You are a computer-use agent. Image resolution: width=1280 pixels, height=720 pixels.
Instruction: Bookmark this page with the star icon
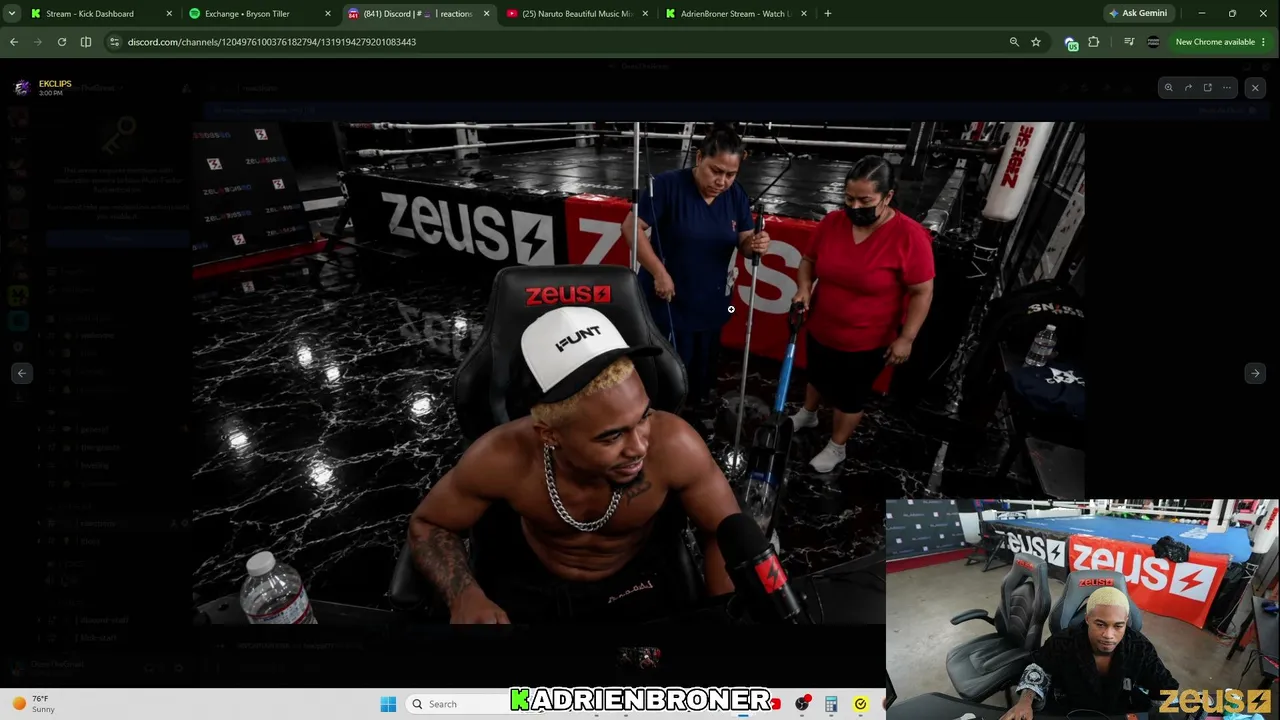(1036, 42)
